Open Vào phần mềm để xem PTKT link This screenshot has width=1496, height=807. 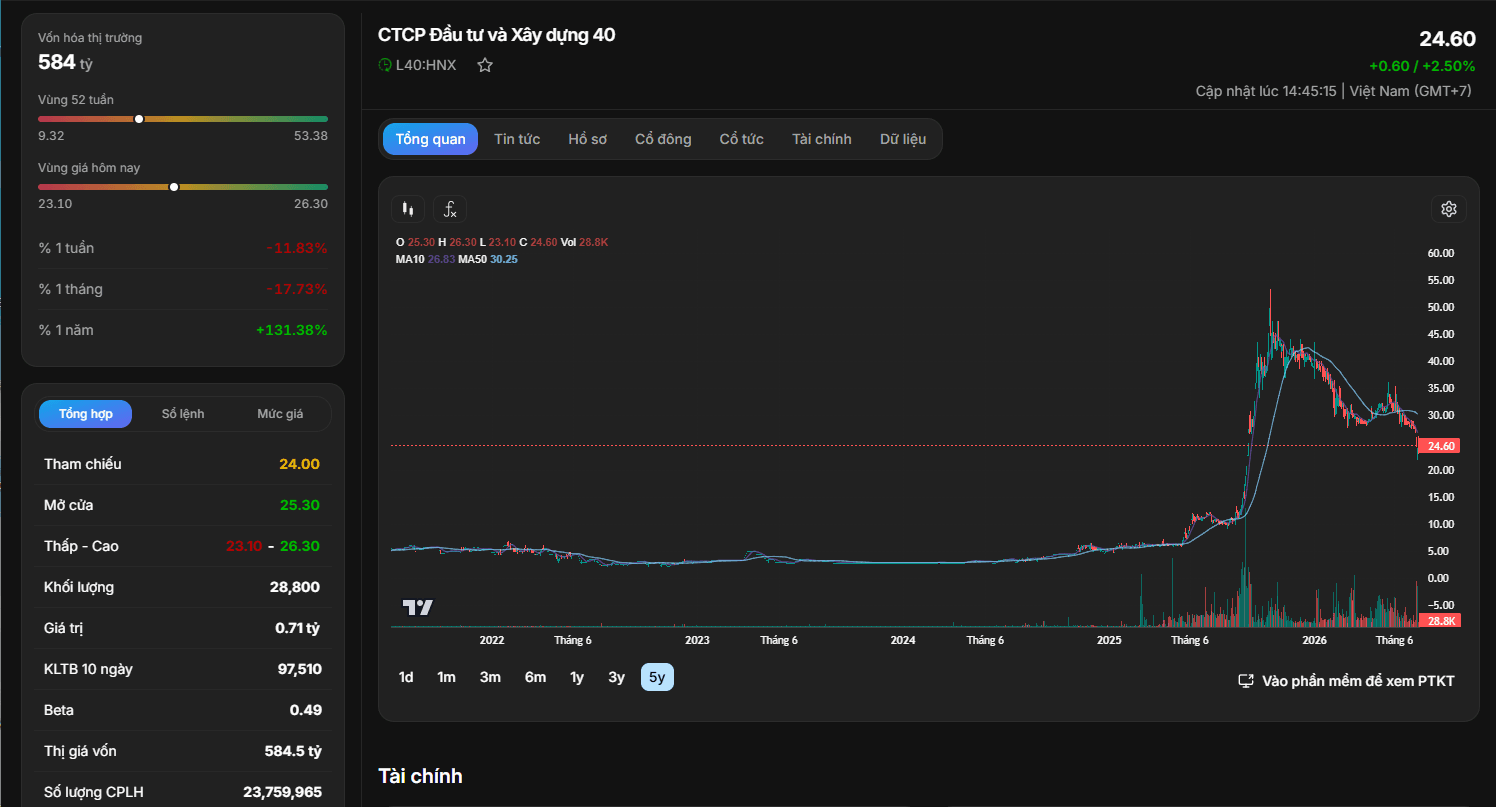1358,681
